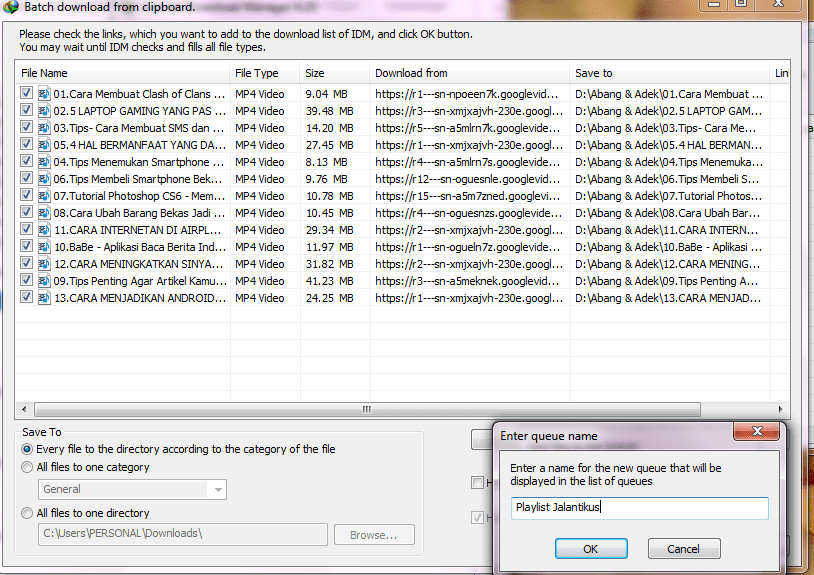
Task: Click Cancel in Enter queue name dialog
Action: pos(684,549)
